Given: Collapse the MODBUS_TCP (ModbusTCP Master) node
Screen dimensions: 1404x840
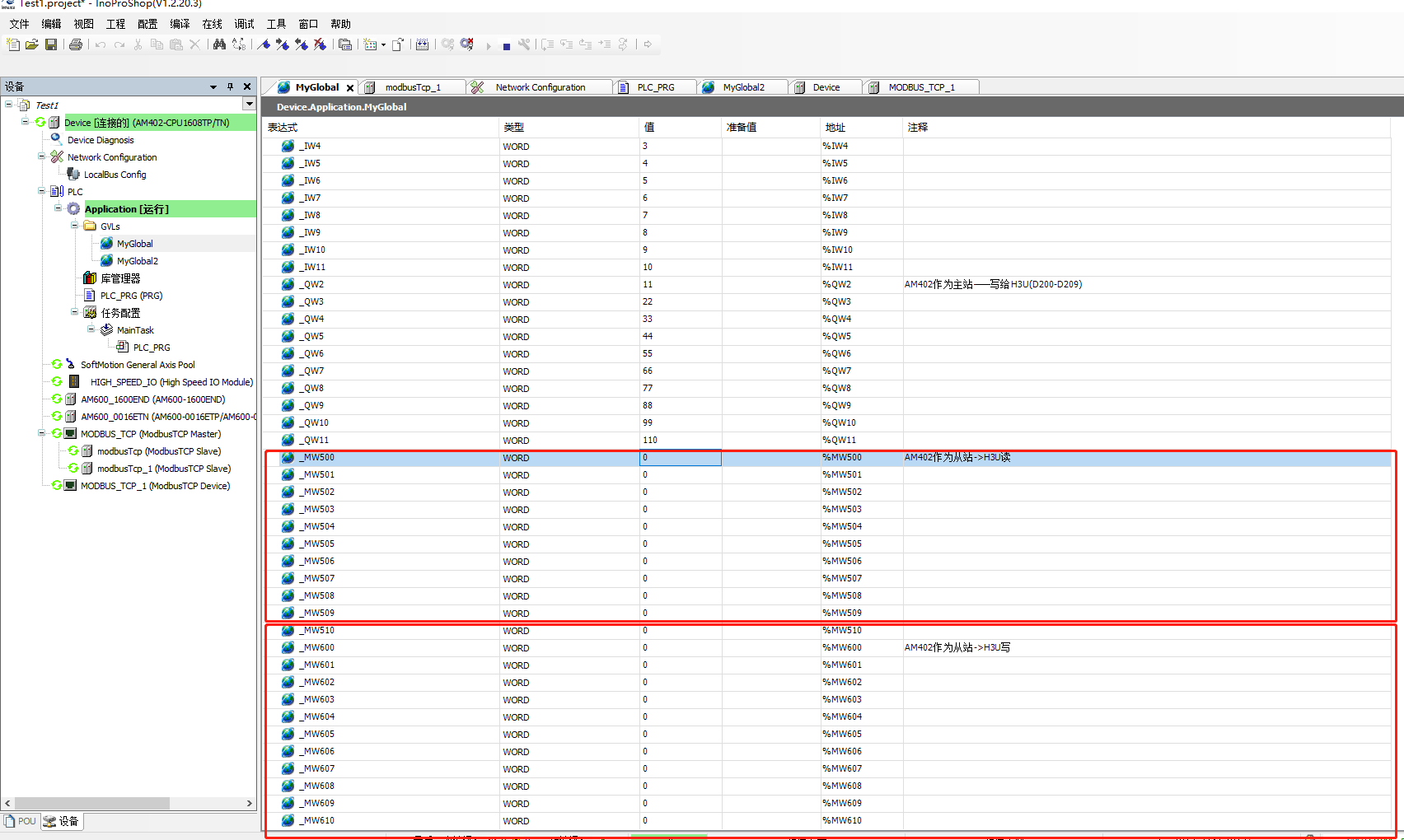Looking at the screenshot, I should pyautogui.click(x=41, y=433).
